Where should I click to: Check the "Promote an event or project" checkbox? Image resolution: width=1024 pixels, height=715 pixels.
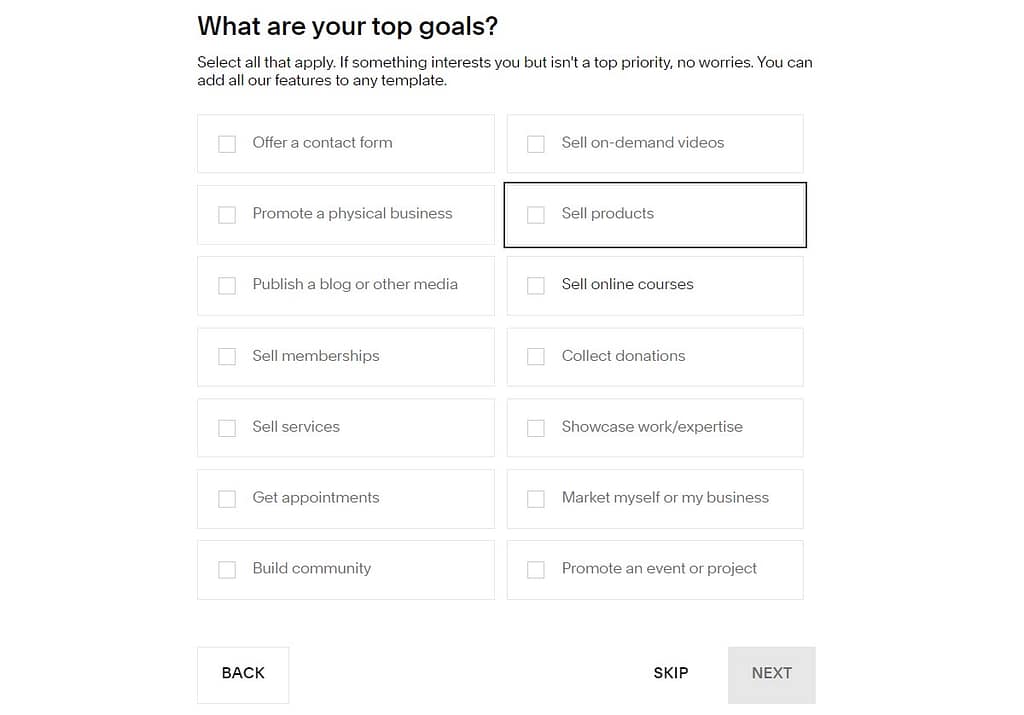click(x=536, y=570)
